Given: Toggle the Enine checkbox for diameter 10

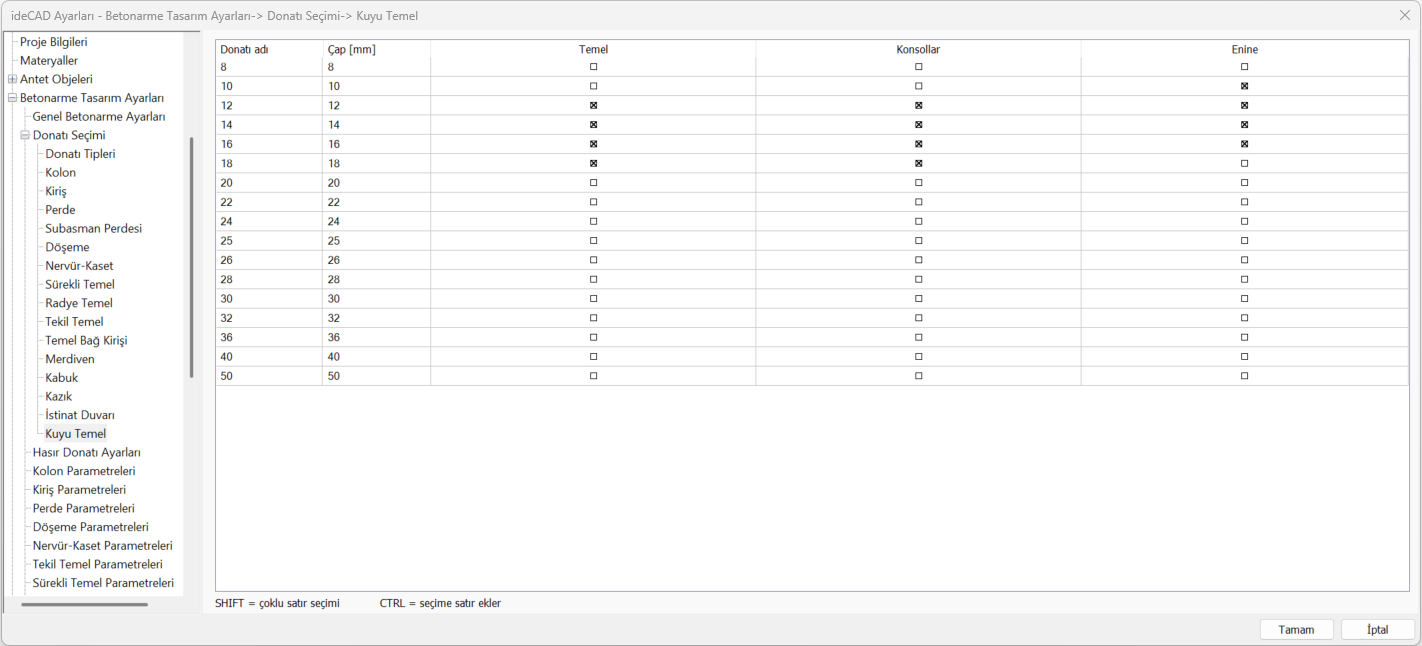Looking at the screenshot, I should pyautogui.click(x=1245, y=86).
